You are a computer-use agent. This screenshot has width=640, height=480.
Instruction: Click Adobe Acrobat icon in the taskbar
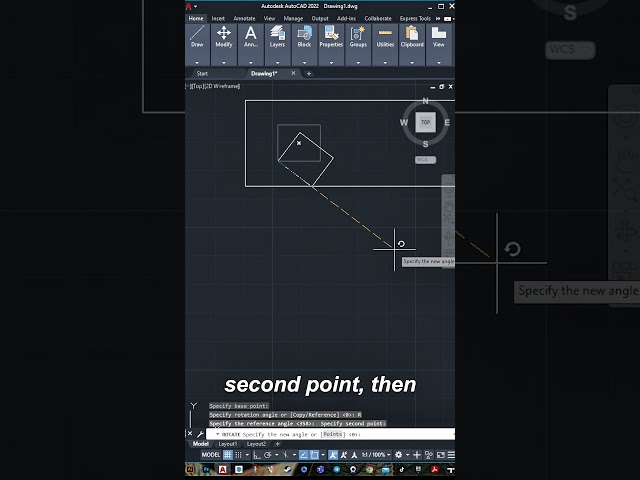[x=435, y=469]
